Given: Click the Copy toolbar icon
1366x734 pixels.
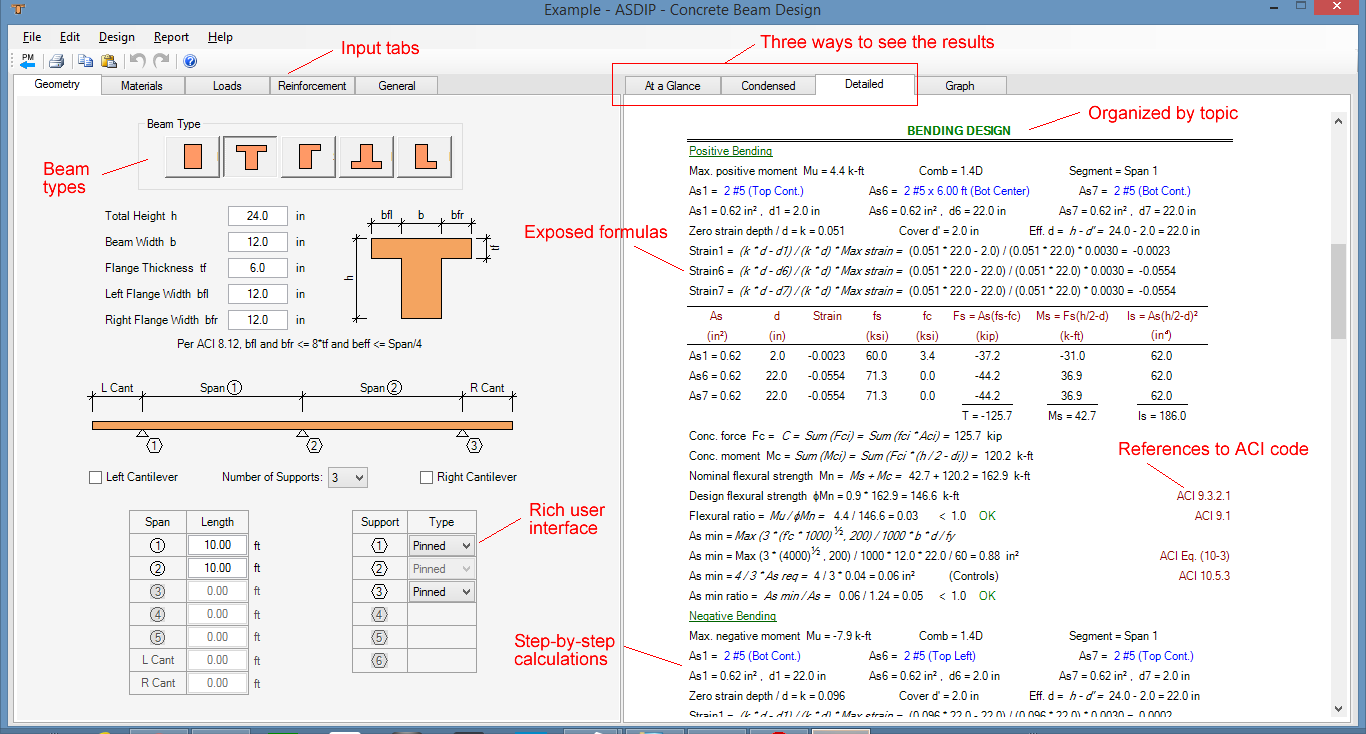Looking at the screenshot, I should click(86, 61).
